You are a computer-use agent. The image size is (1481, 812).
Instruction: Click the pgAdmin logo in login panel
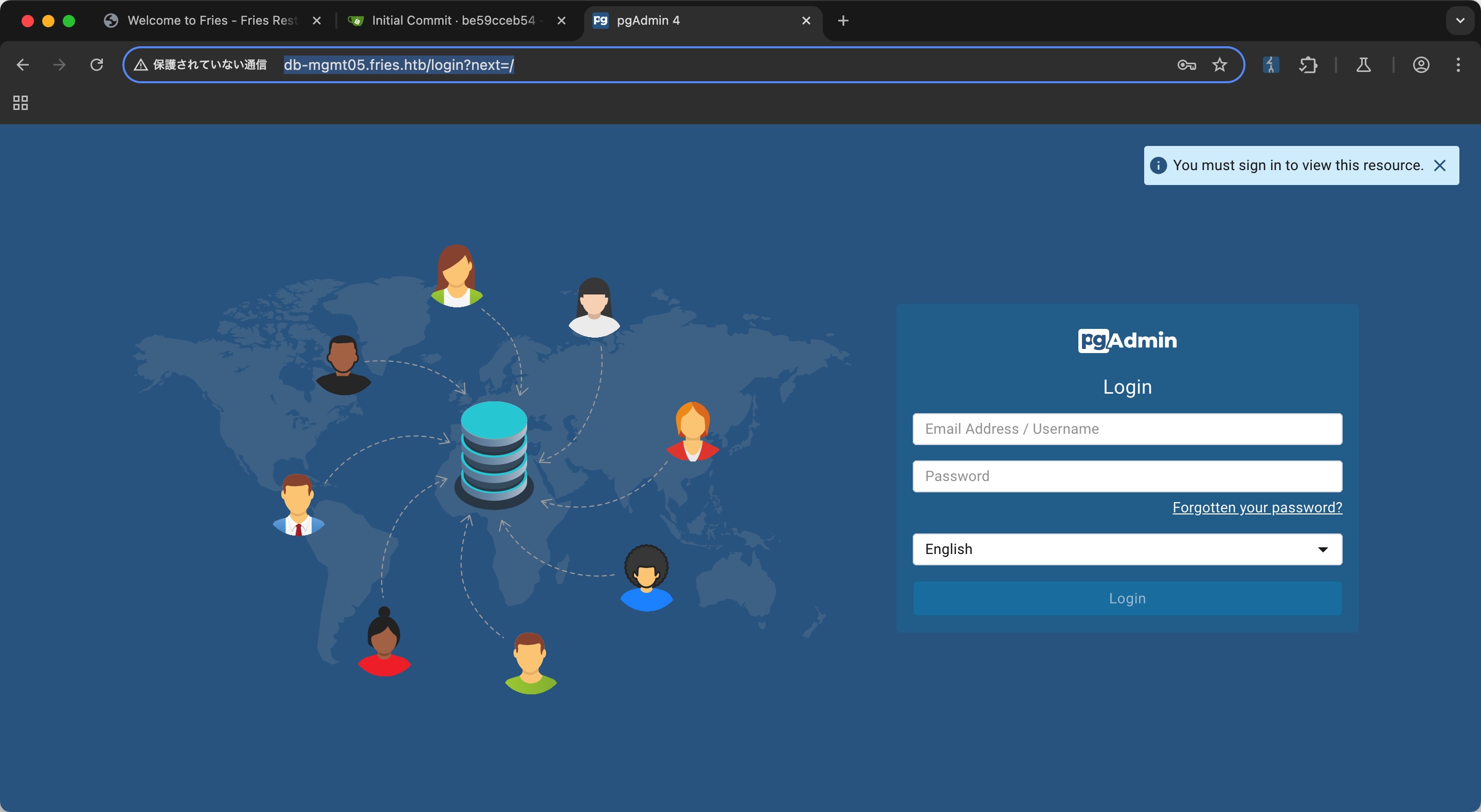click(x=1127, y=340)
